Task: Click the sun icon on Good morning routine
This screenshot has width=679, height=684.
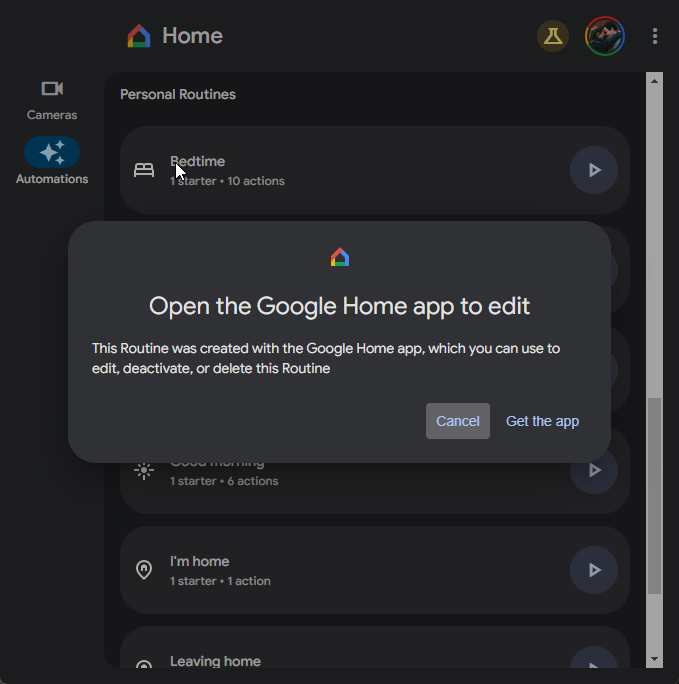Action: point(144,470)
